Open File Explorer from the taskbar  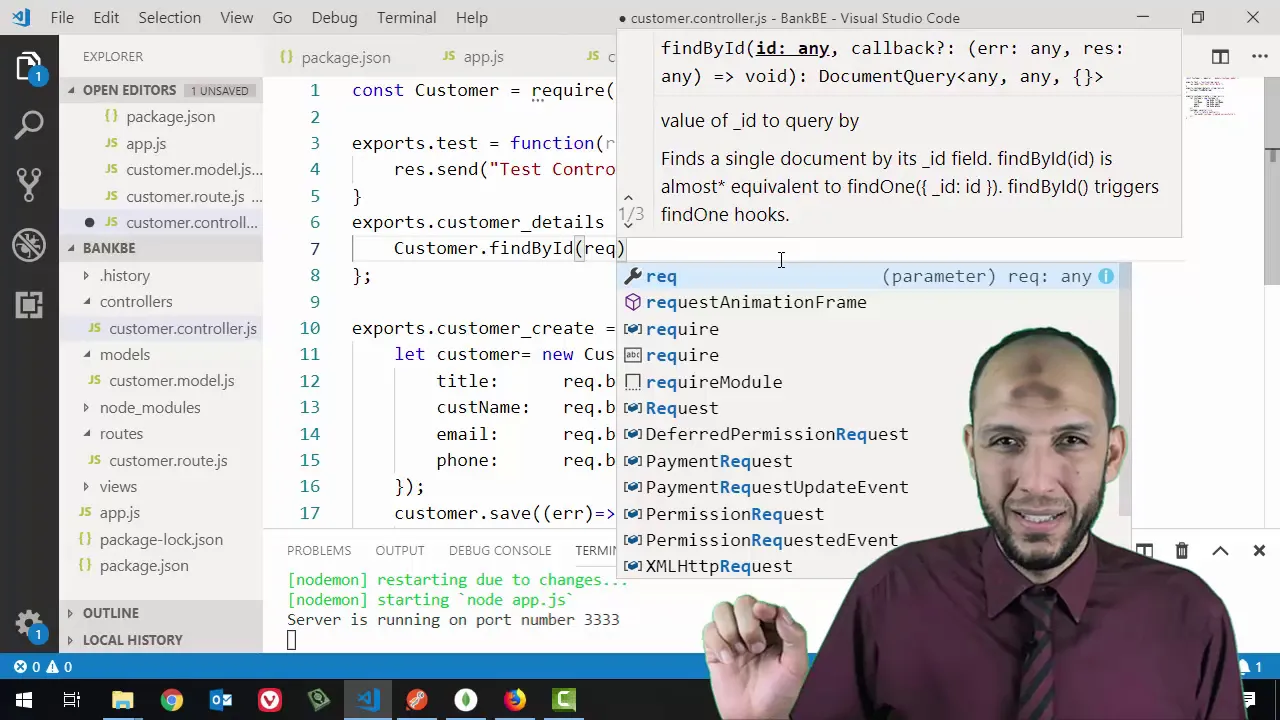coord(122,700)
